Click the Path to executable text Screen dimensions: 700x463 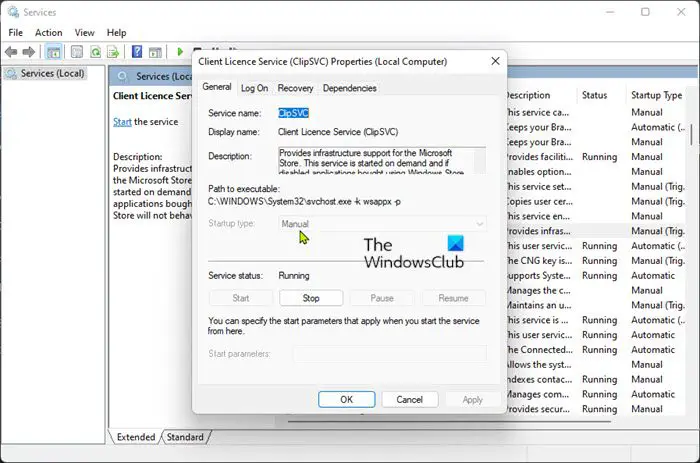click(x=304, y=202)
